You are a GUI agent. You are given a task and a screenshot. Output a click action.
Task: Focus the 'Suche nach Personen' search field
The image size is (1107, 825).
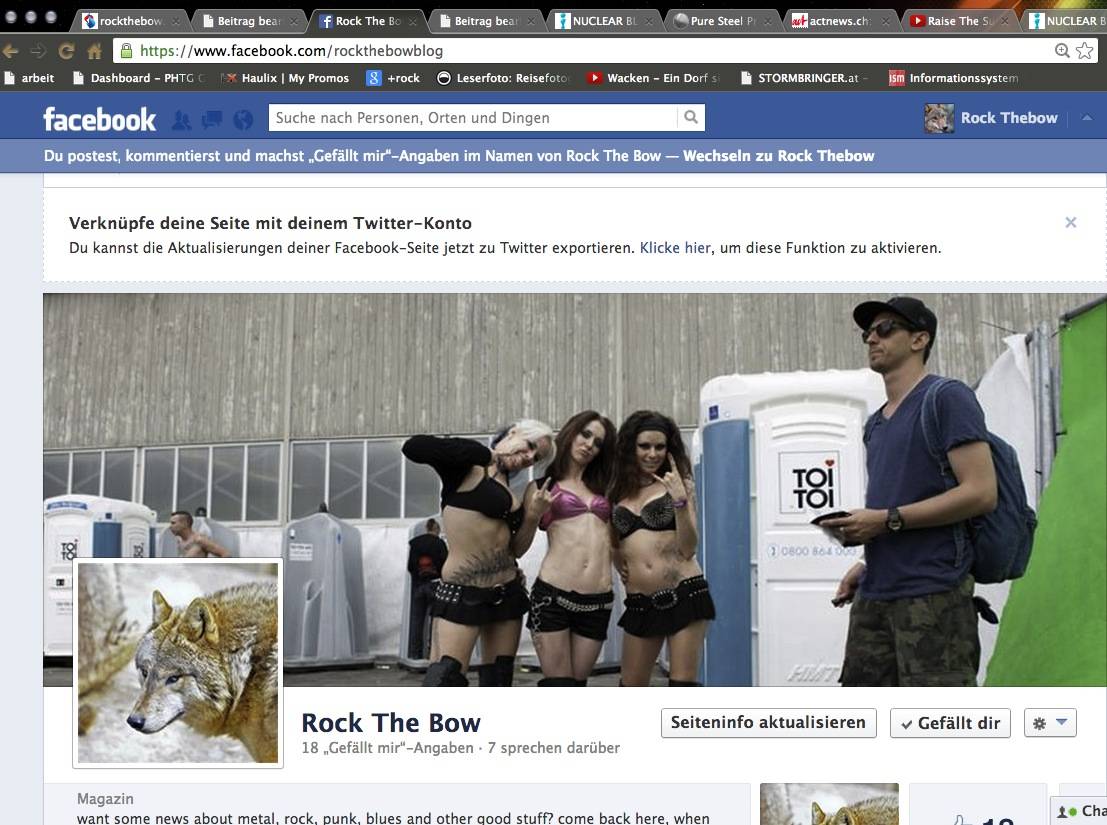472,118
